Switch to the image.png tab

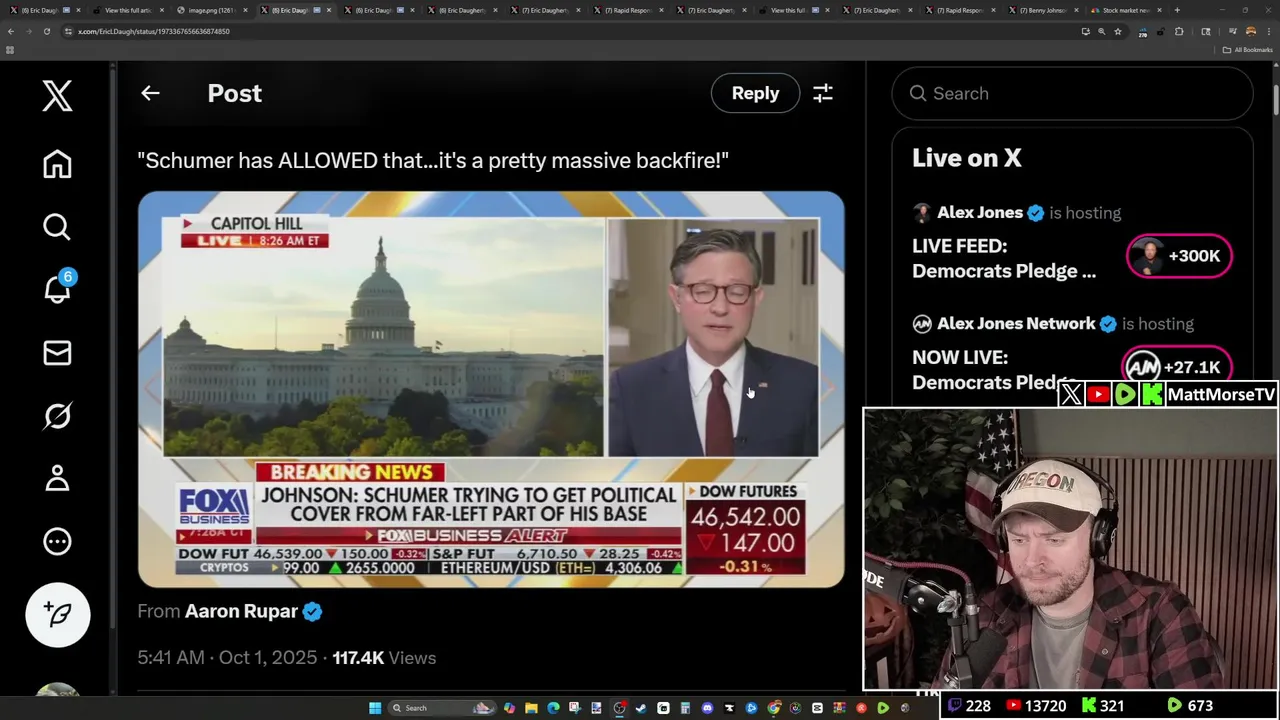tap(210, 10)
